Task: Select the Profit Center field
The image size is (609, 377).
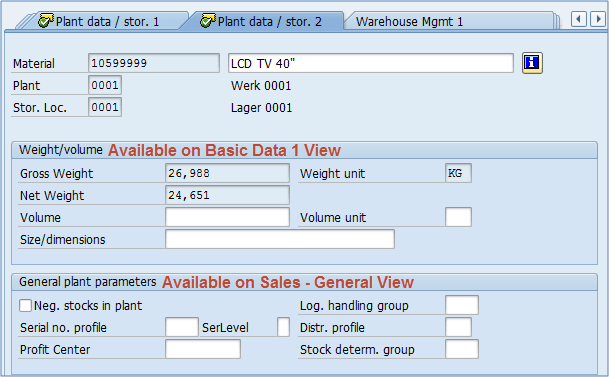Action: point(203,349)
